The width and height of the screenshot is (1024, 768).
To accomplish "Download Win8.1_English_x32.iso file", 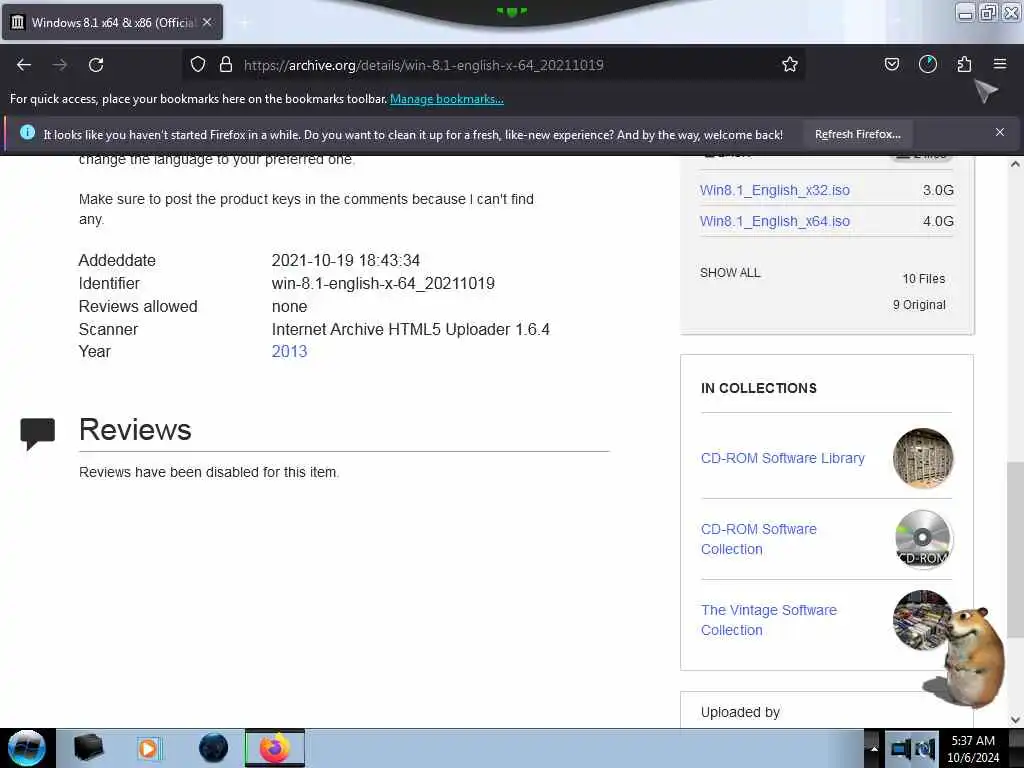I will [775, 190].
